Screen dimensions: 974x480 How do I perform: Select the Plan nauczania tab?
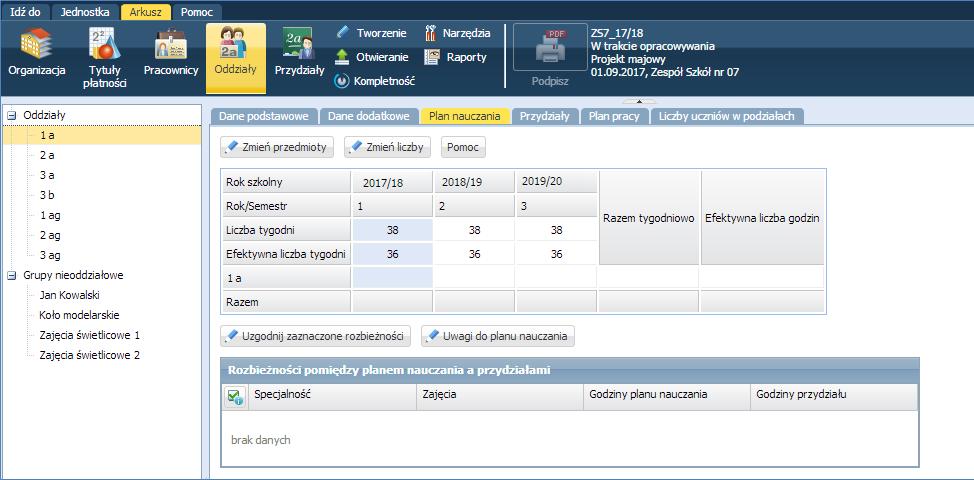pos(465,116)
